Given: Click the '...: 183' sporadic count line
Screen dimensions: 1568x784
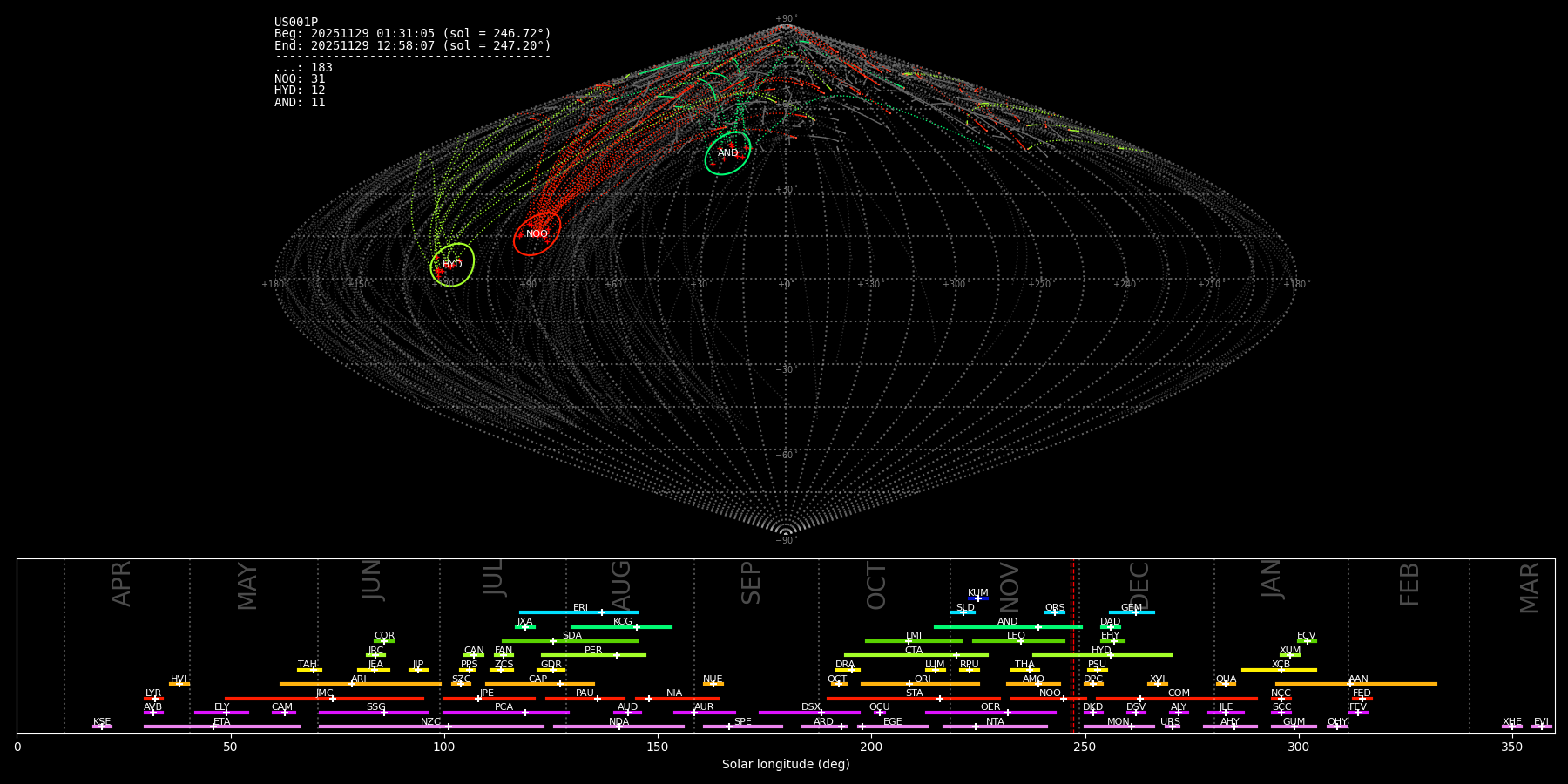Looking at the screenshot, I should 303,68.
